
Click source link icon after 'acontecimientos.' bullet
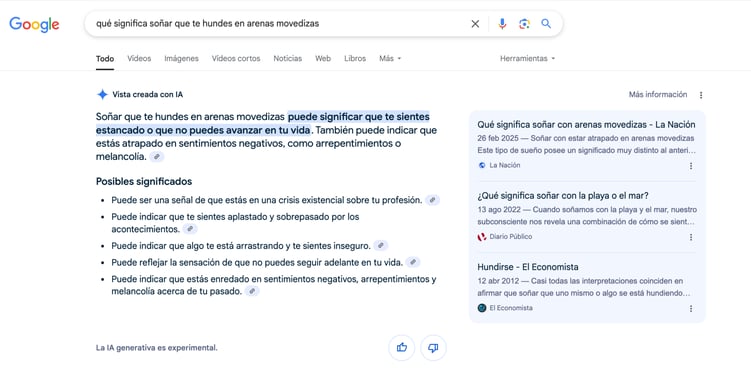click(190, 229)
